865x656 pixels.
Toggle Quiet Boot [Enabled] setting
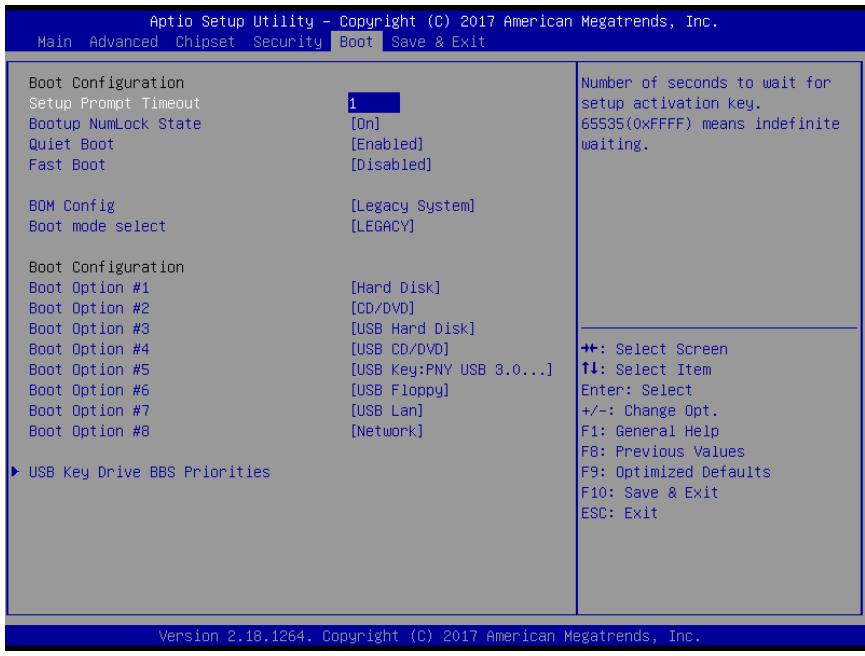(x=387, y=144)
